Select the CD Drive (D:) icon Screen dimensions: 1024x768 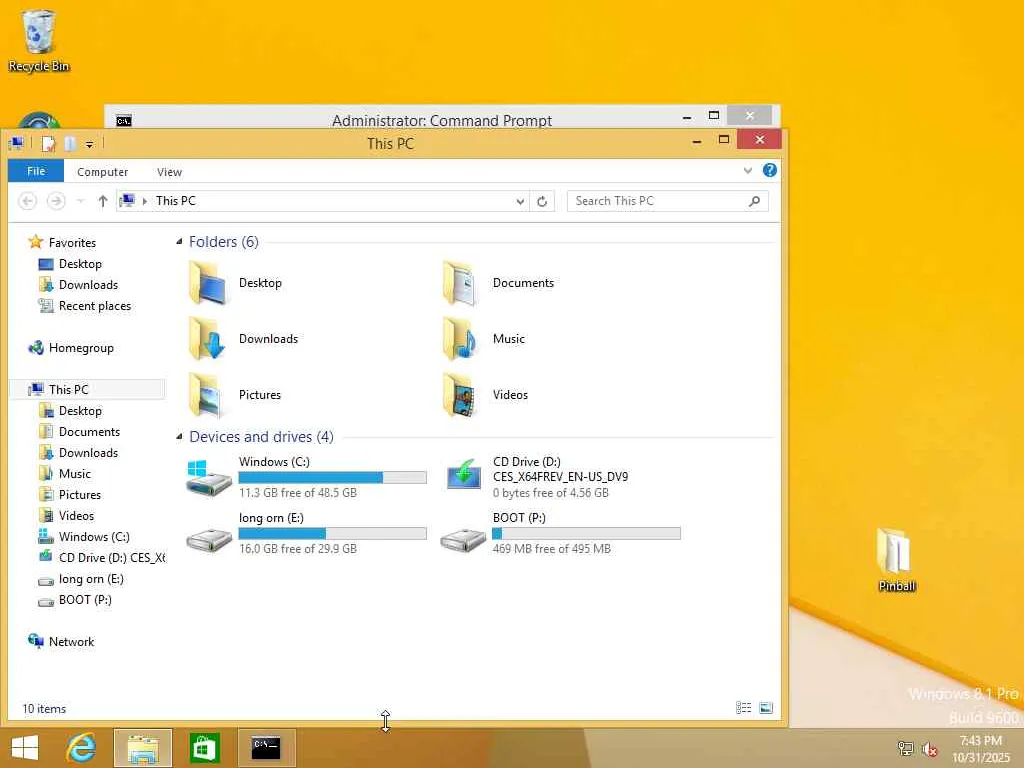[463, 475]
